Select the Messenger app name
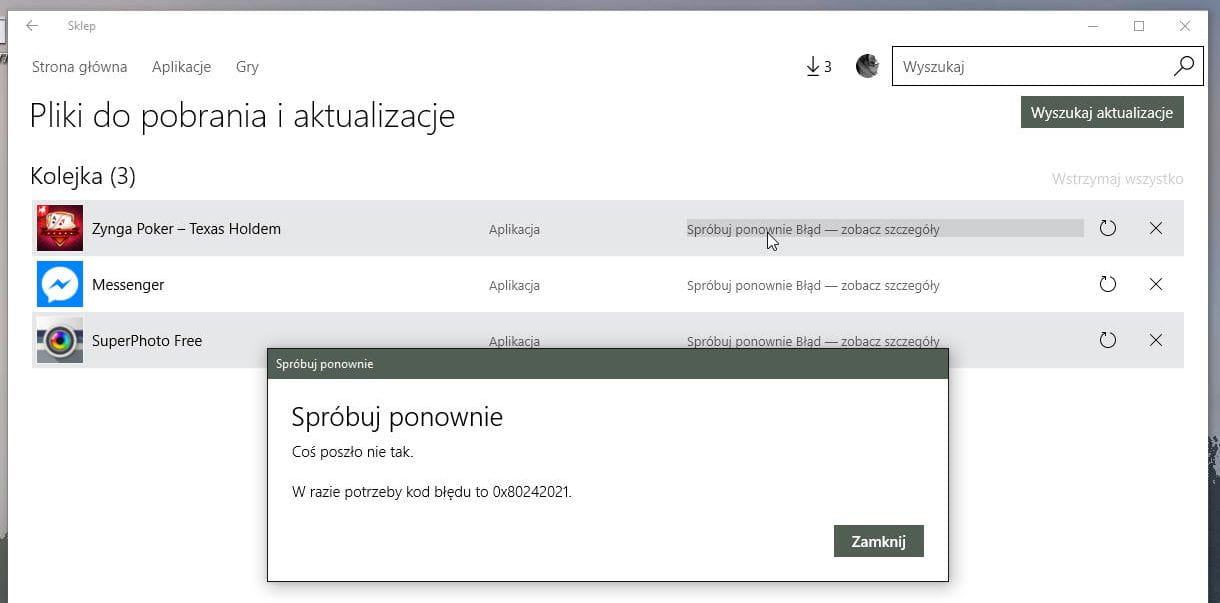Image resolution: width=1220 pixels, height=603 pixels. pyautogui.click(x=128, y=285)
